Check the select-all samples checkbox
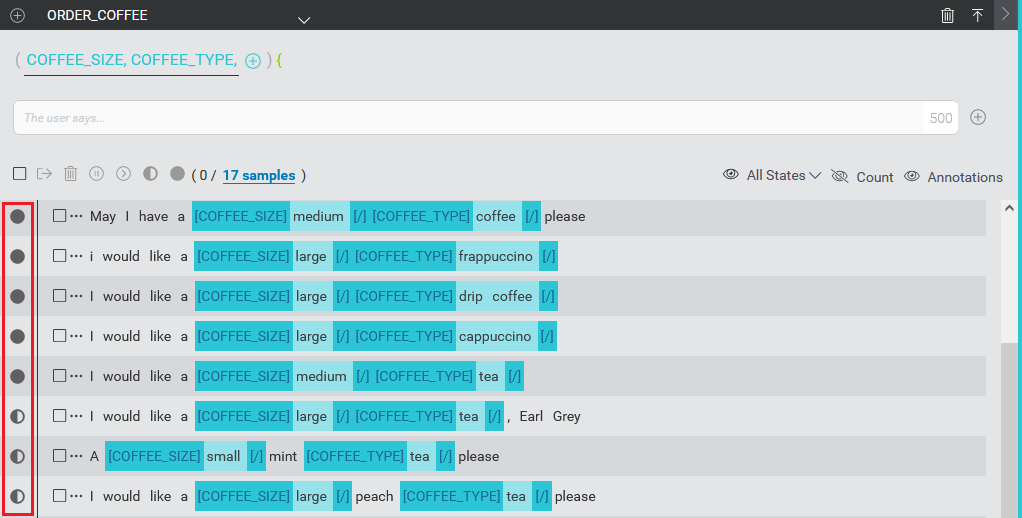This screenshot has width=1022, height=518. pos(20,174)
